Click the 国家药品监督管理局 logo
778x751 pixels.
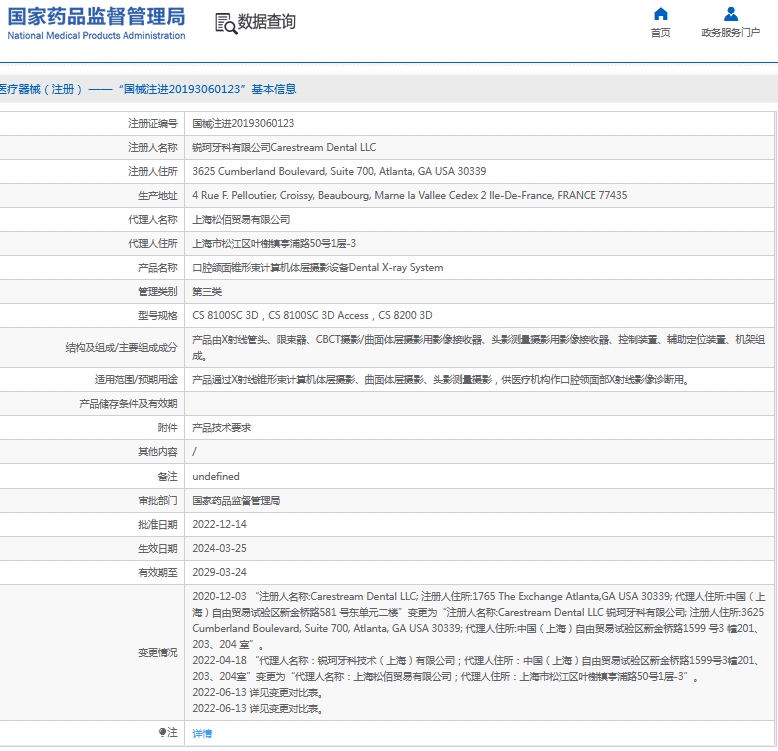tap(96, 23)
